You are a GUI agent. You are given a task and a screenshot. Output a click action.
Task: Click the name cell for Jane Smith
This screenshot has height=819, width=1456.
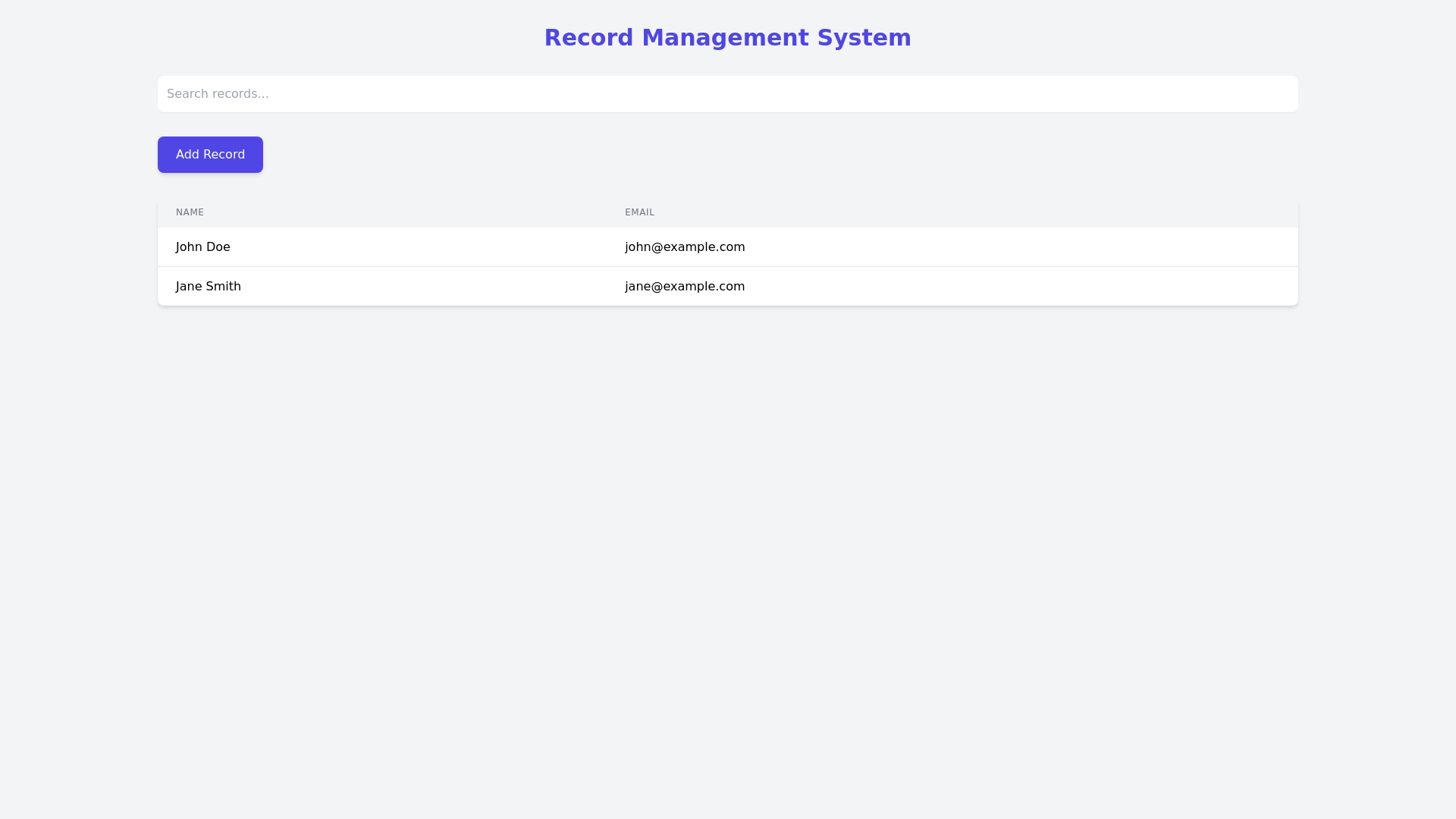click(x=208, y=286)
